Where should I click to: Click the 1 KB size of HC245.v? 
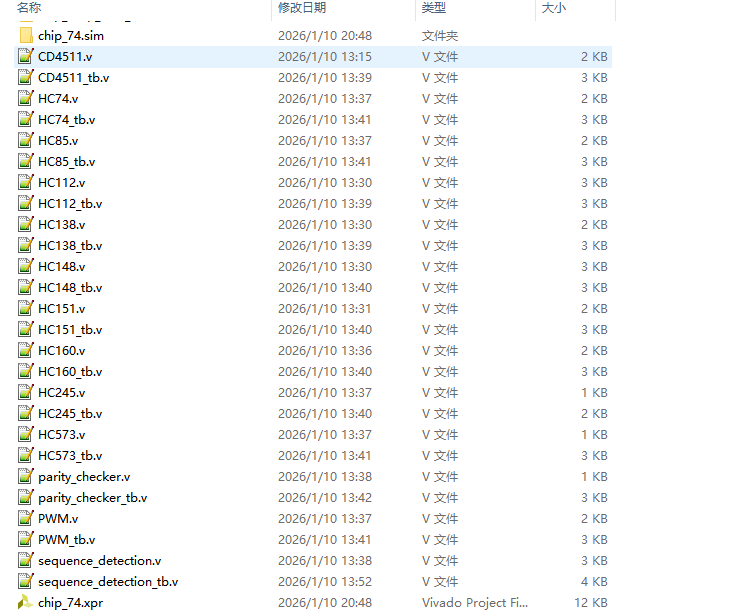coord(594,392)
